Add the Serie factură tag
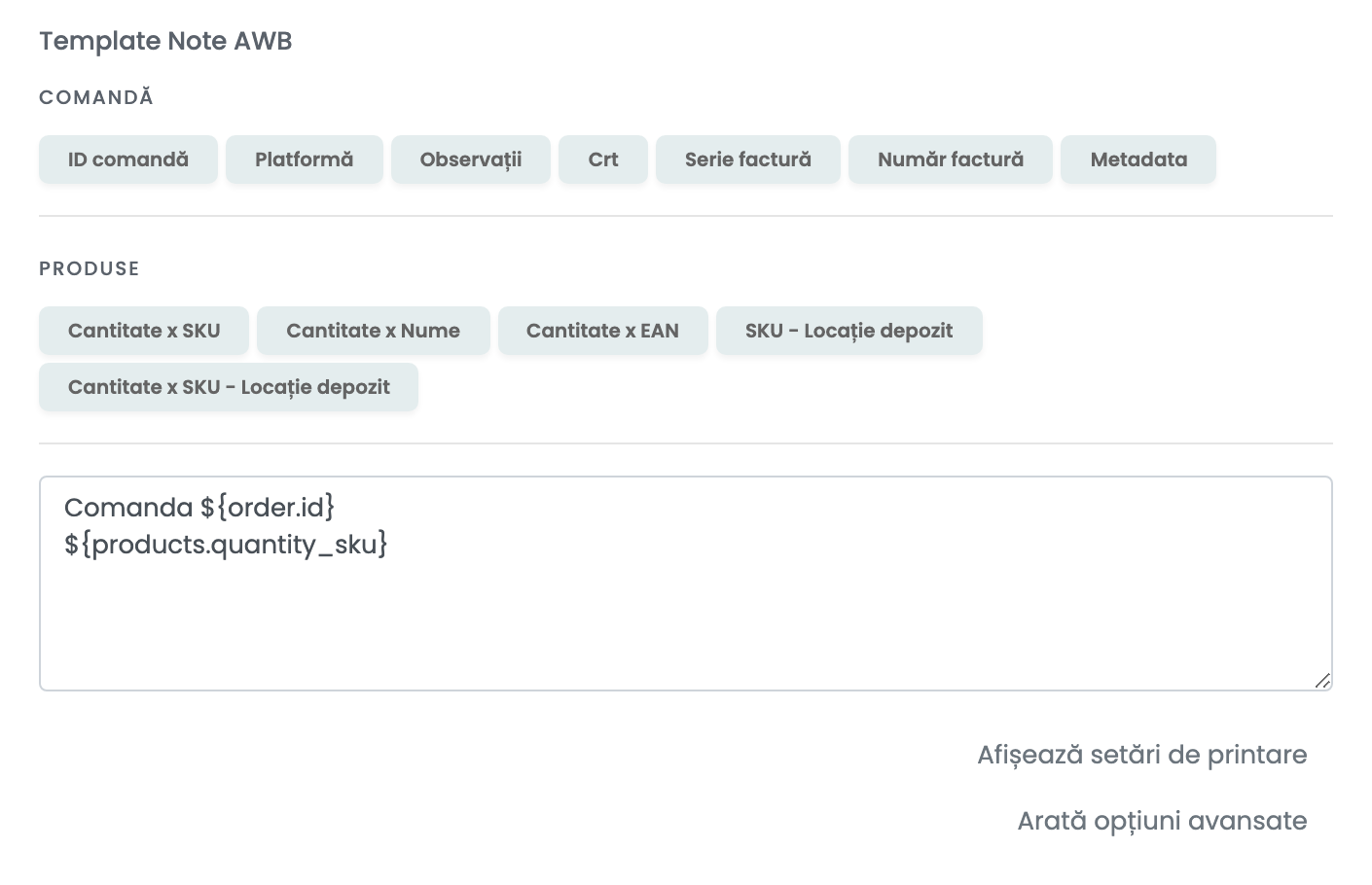 click(748, 159)
